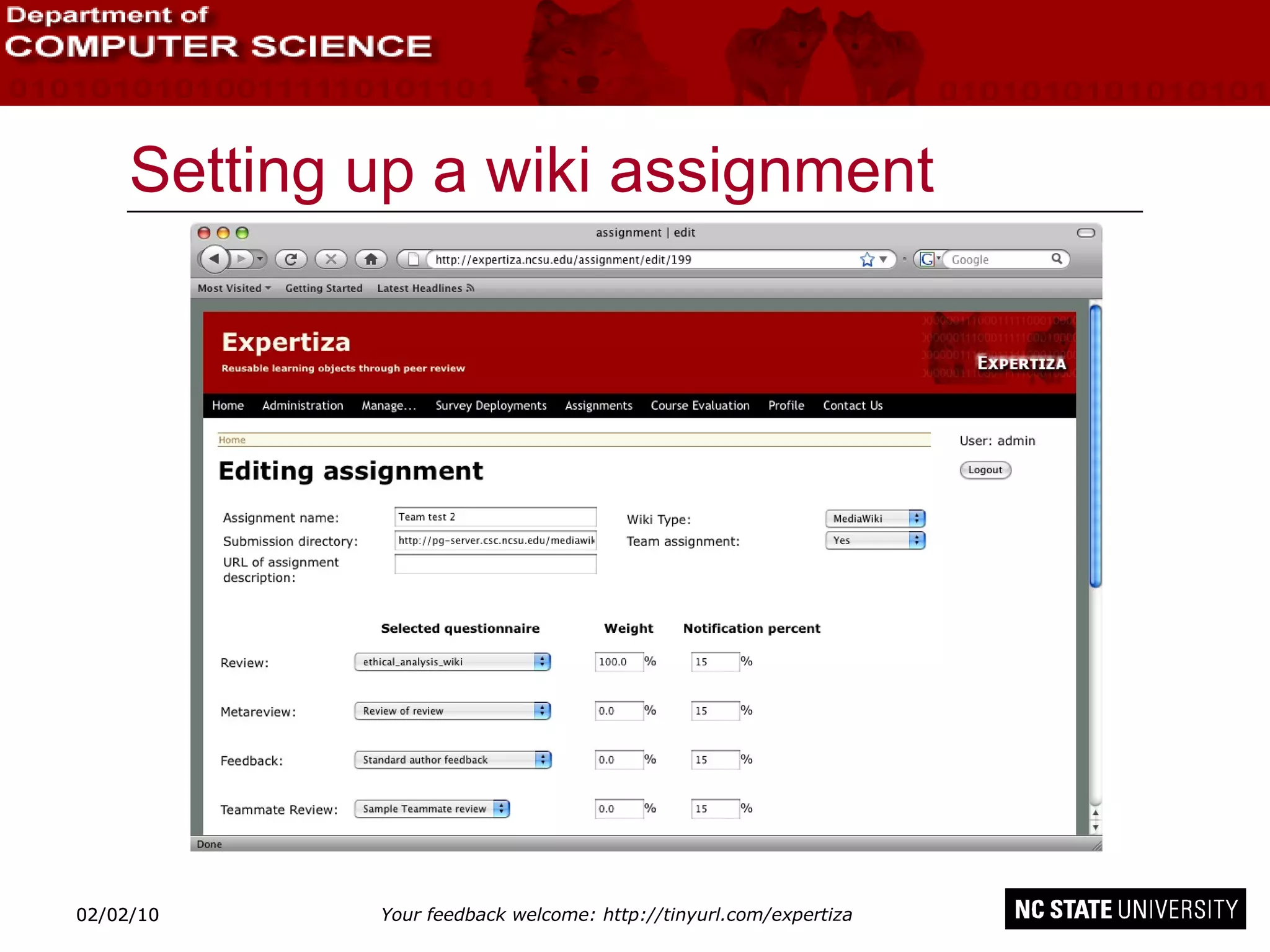Open the Wiki Type MediaWiki dropdown
Image resolution: width=1270 pixels, height=952 pixels.
875,519
